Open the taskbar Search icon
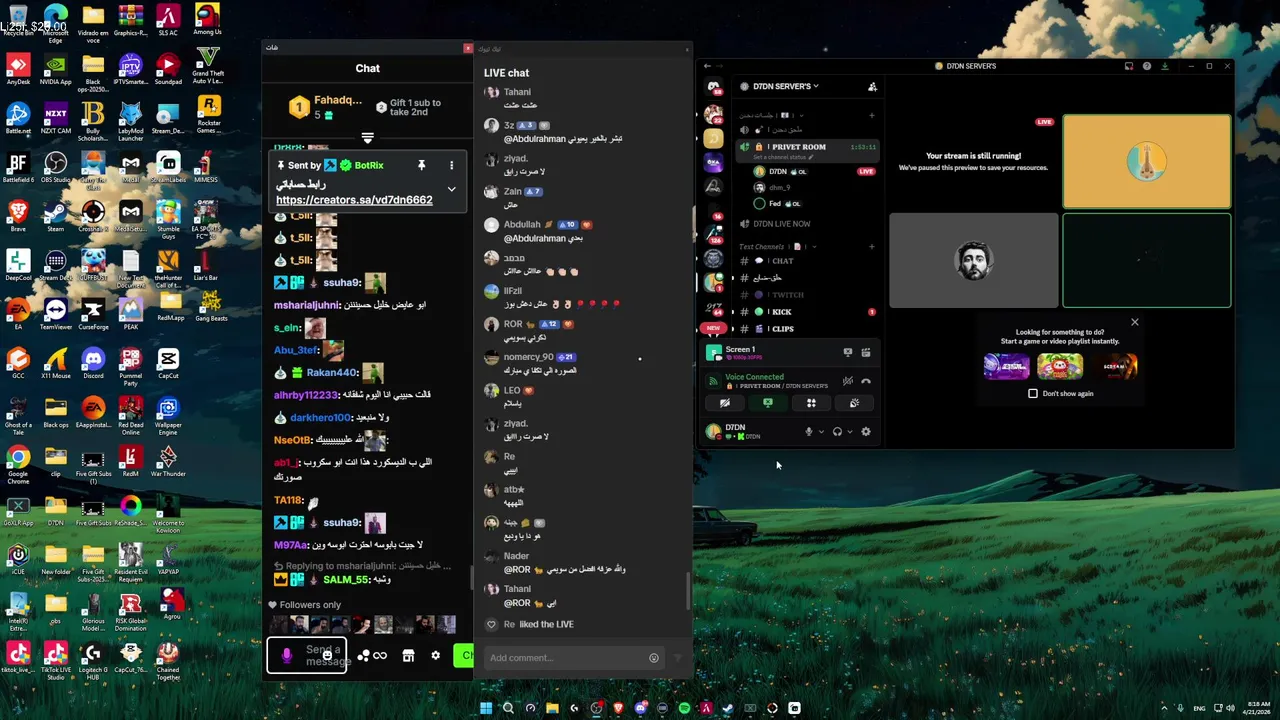The height and width of the screenshot is (720, 1280). (508, 708)
